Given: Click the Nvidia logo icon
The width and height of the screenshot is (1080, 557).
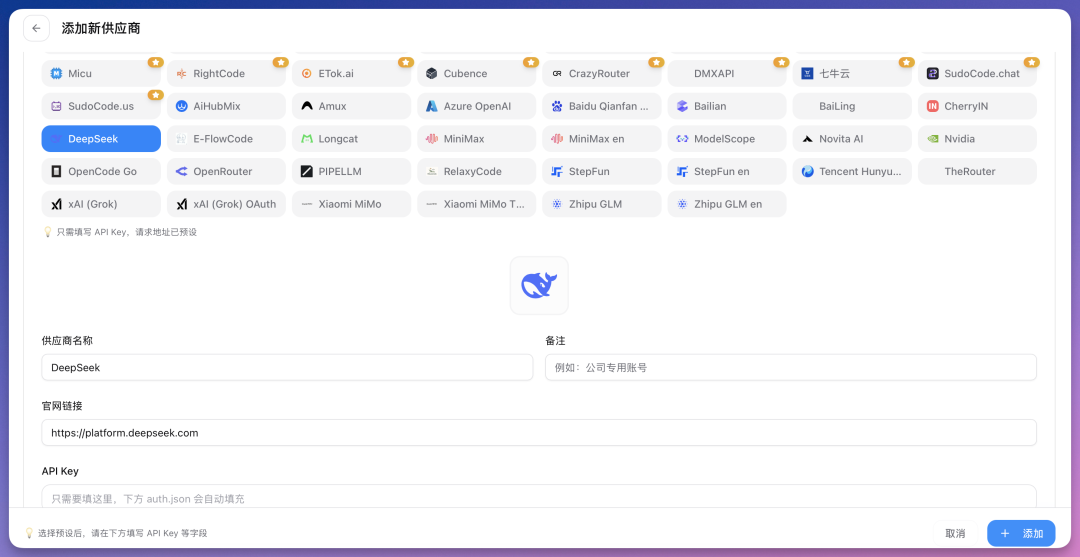Looking at the screenshot, I should 933,138.
